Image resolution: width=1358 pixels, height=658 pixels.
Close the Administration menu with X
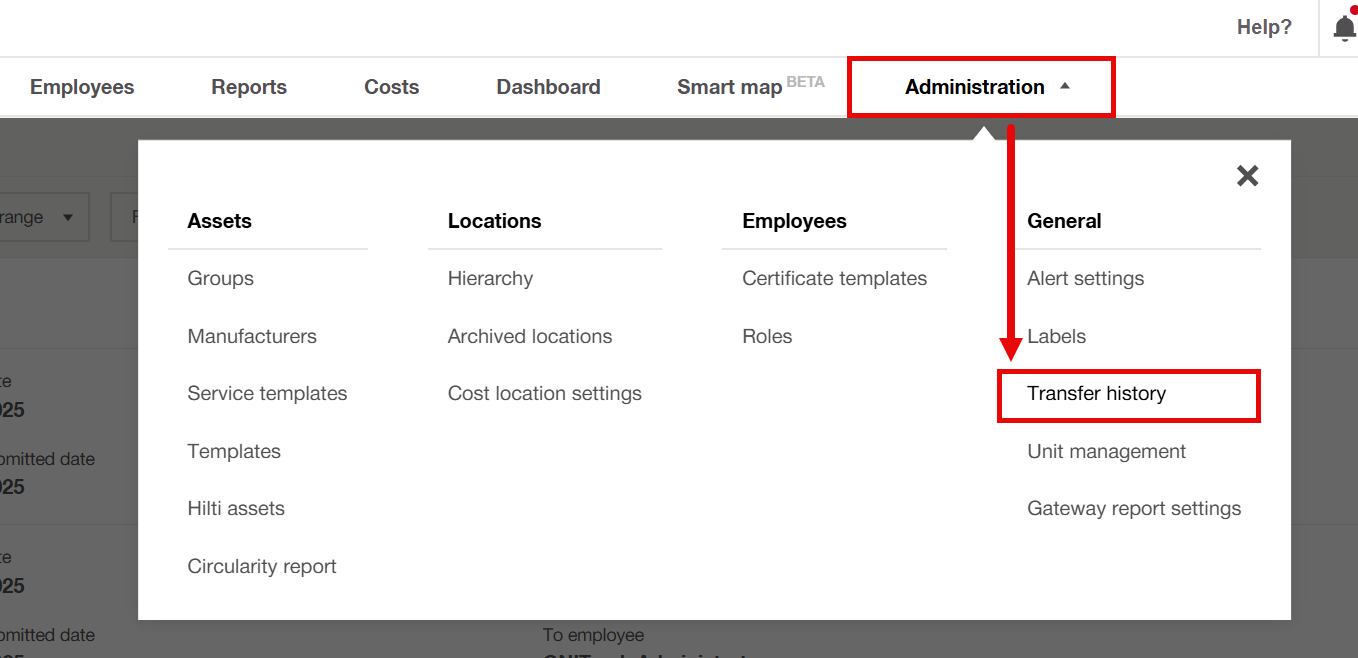click(1247, 176)
